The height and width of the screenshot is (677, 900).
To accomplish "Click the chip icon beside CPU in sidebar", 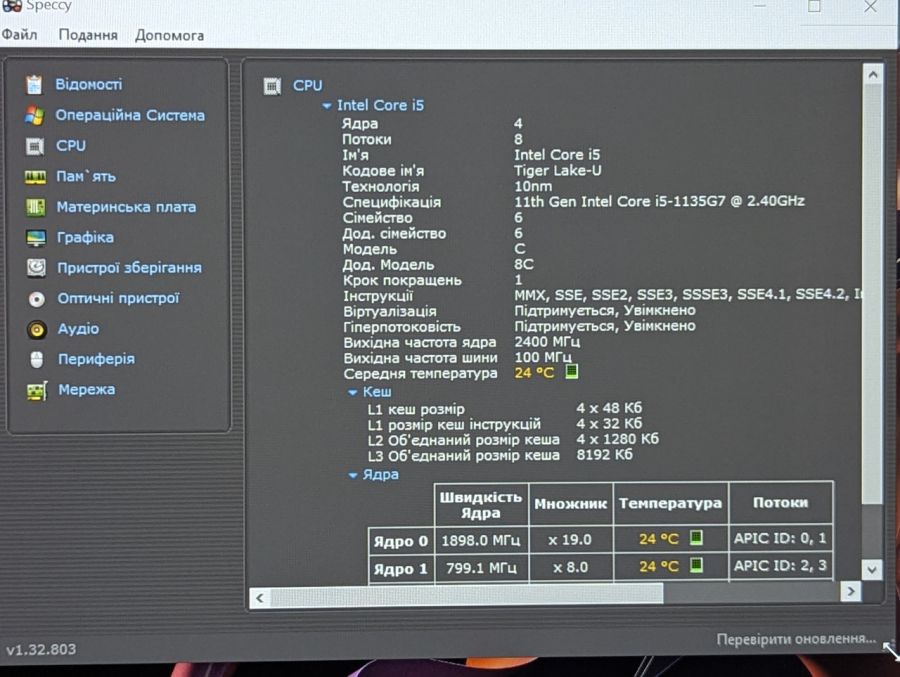I will click(x=34, y=146).
